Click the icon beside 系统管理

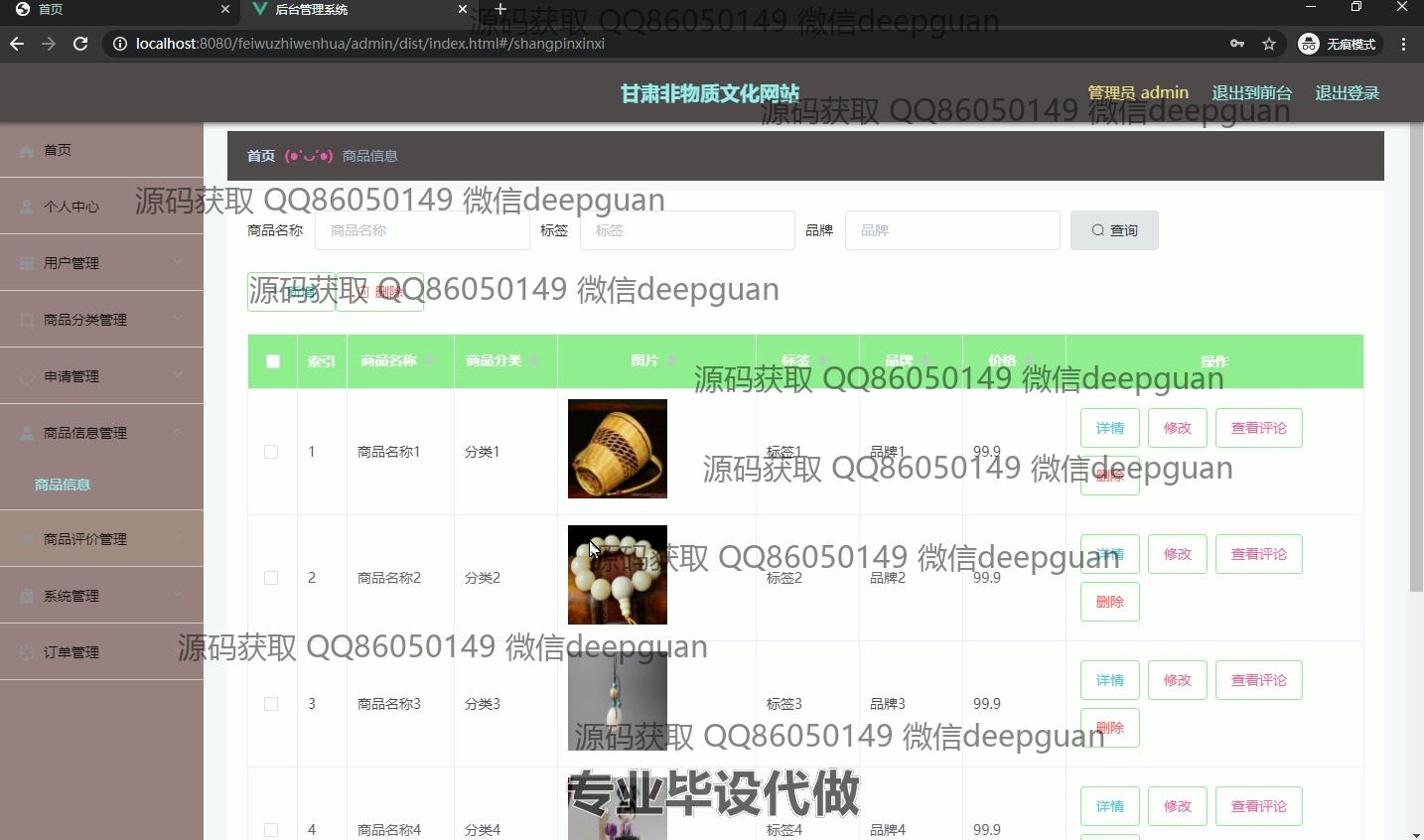tap(27, 596)
